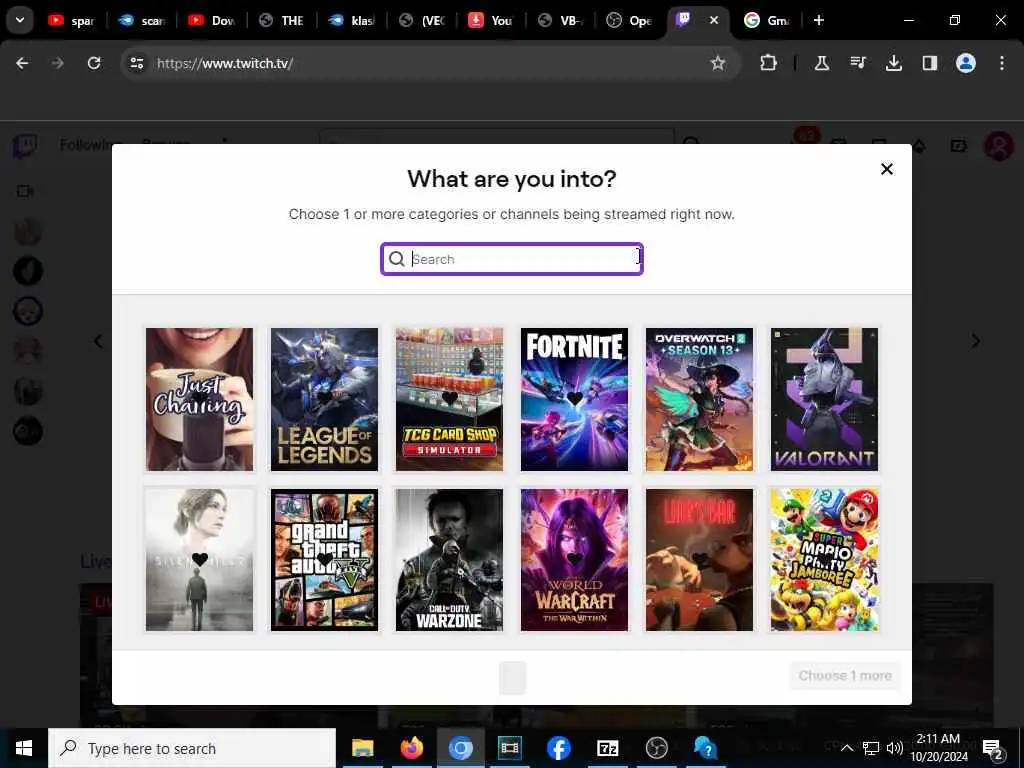This screenshot has height=768, width=1024.
Task: Open Facebook app in taskbar
Action: point(558,748)
